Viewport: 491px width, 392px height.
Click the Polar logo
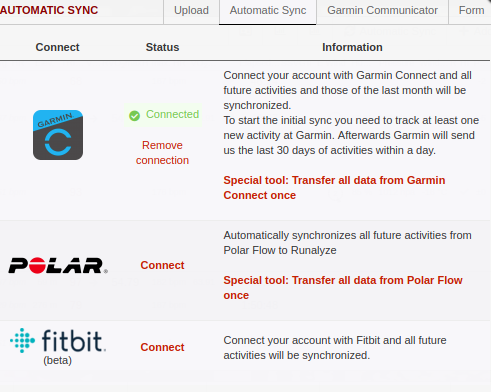[x=58, y=266]
